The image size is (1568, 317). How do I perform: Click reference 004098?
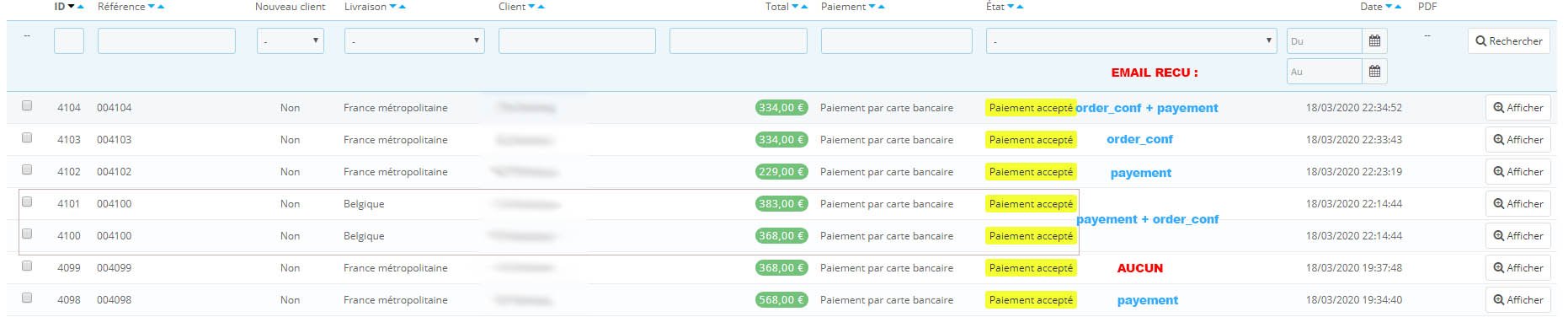click(x=114, y=300)
